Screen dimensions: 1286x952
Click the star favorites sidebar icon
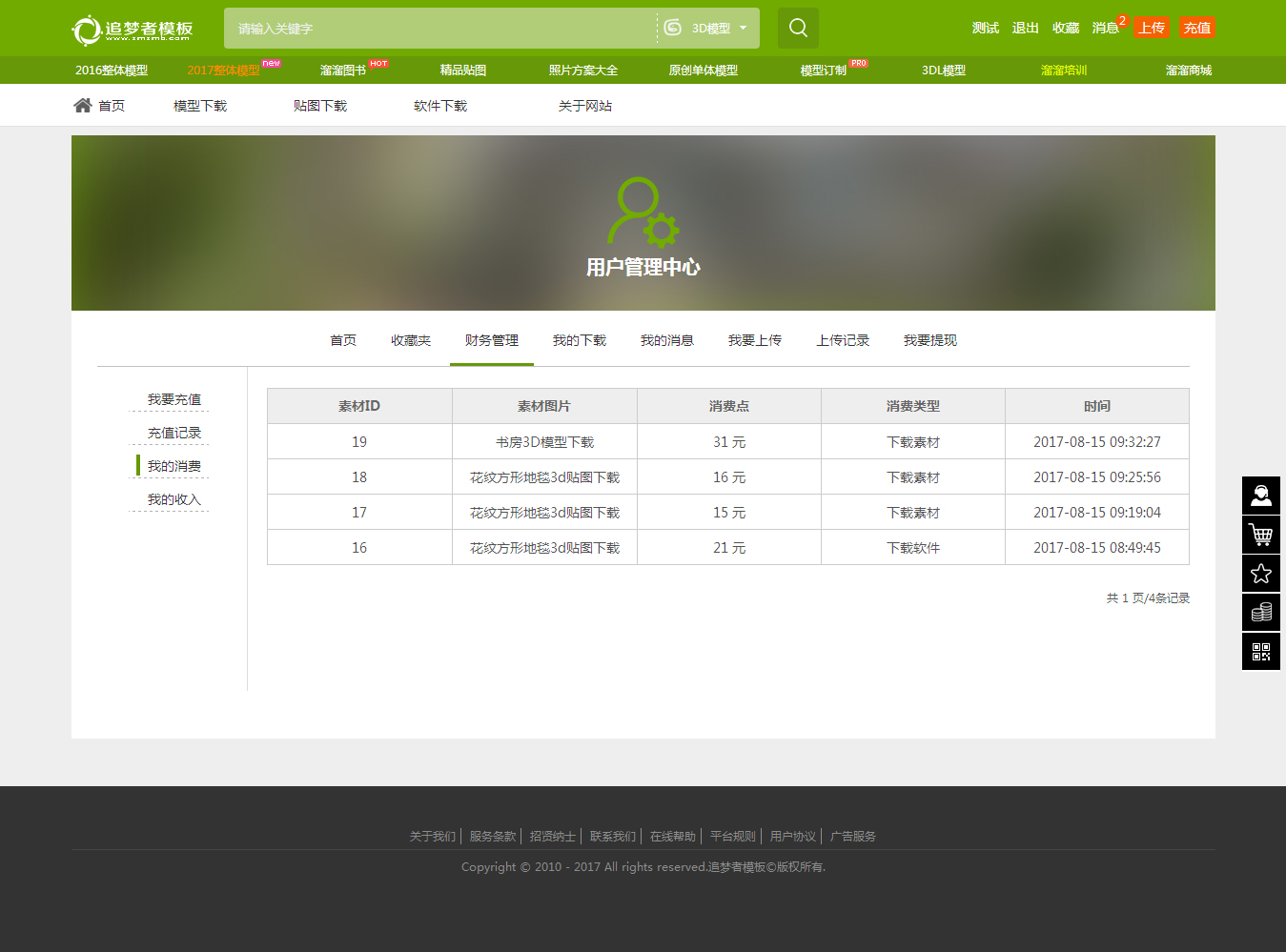point(1260,574)
